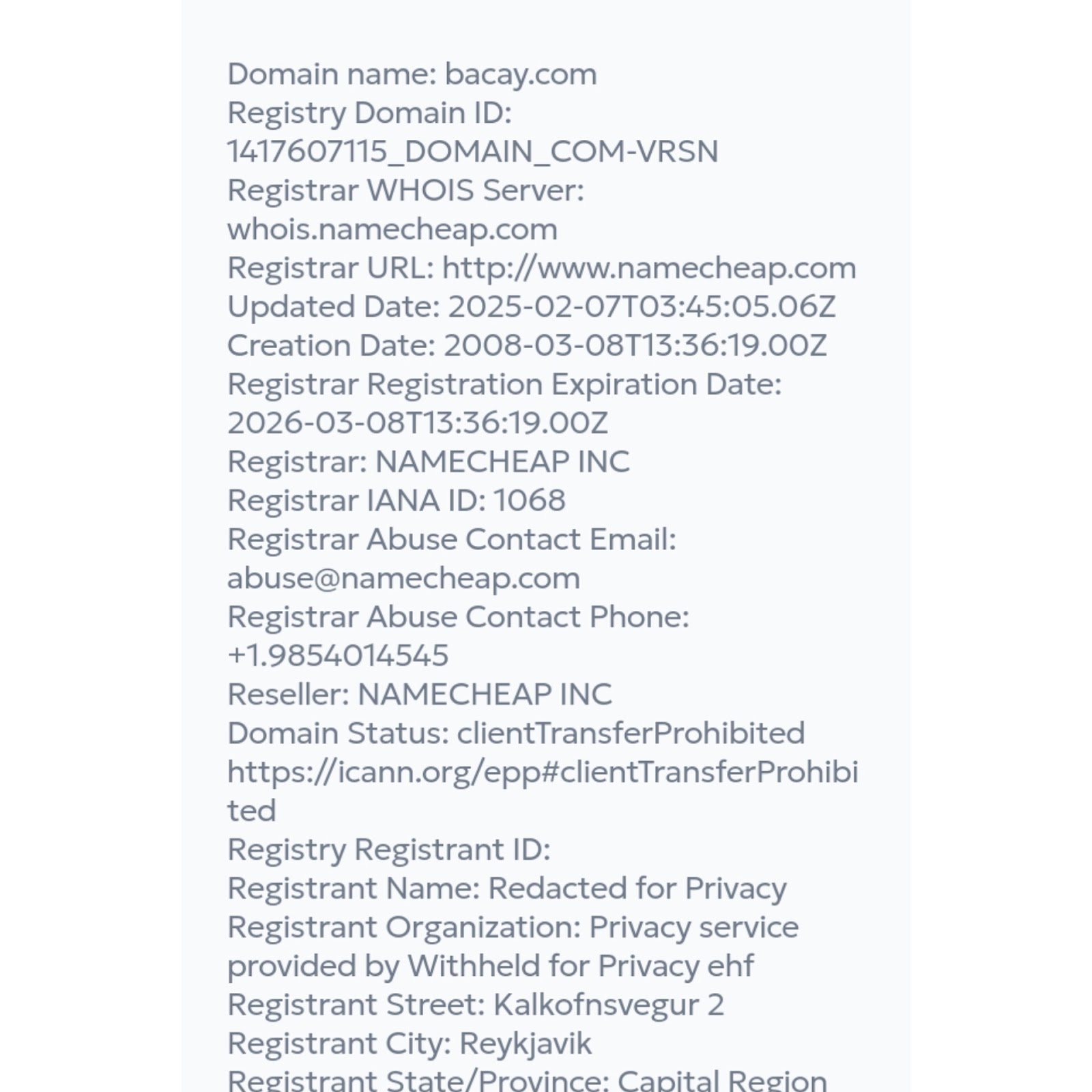Screen dimensions: 1092x1092
Task: Open the icann.org clientTransferProhibited link
Action: tap(543, 773)
